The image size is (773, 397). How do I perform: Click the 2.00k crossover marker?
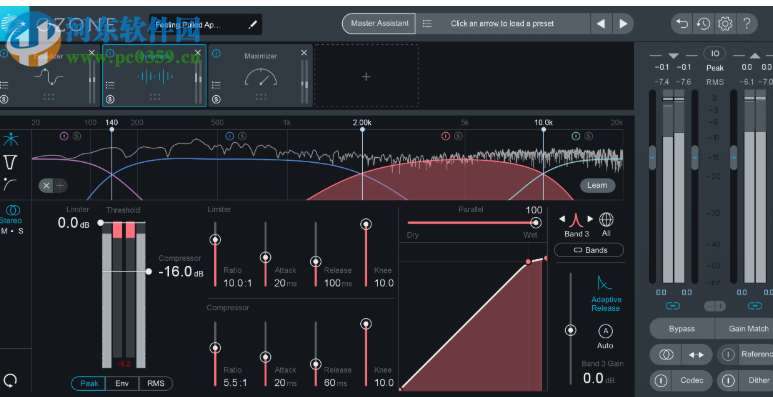coord(362,129)
